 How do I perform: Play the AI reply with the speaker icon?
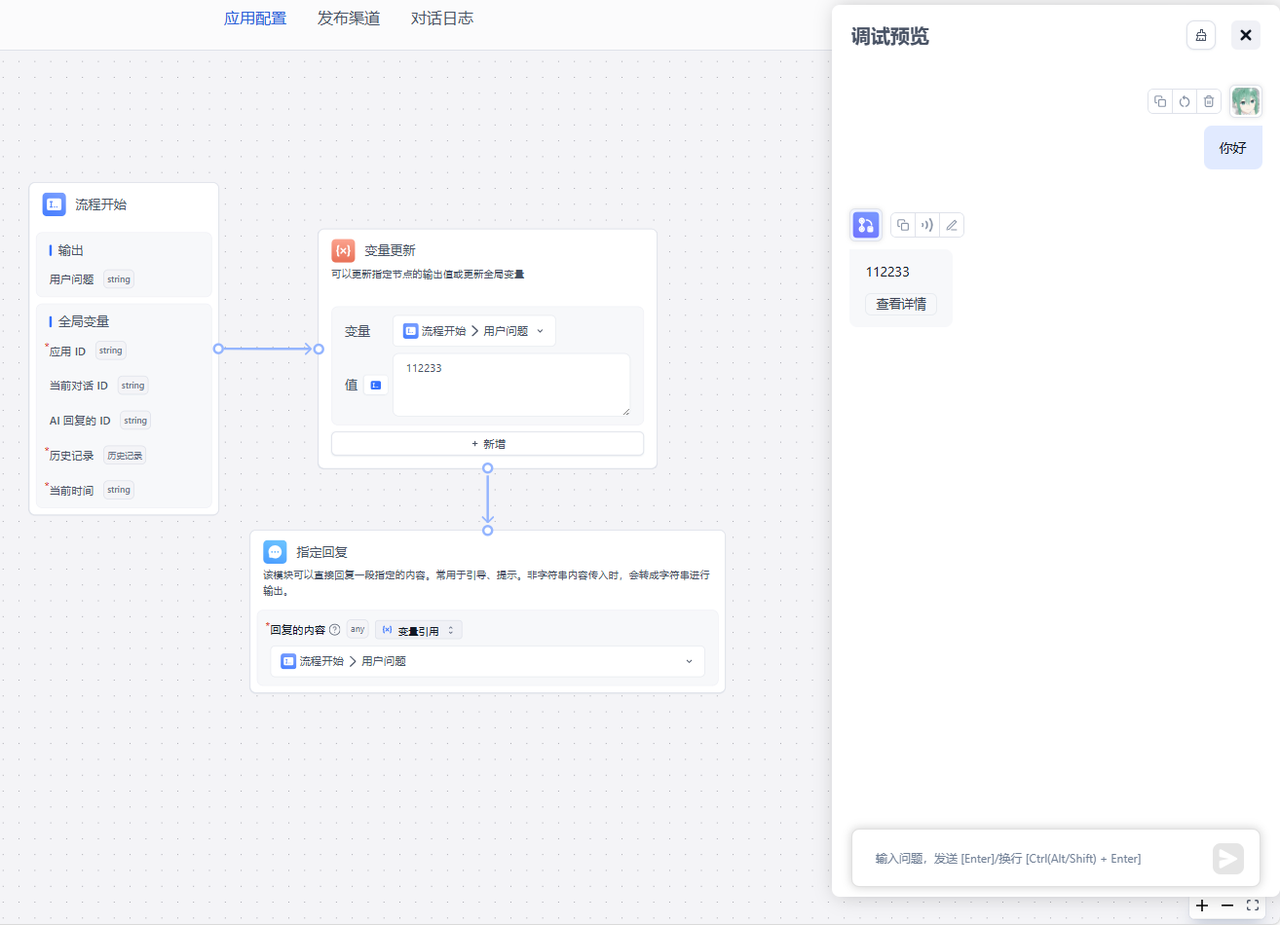click(x=927, y=225)
